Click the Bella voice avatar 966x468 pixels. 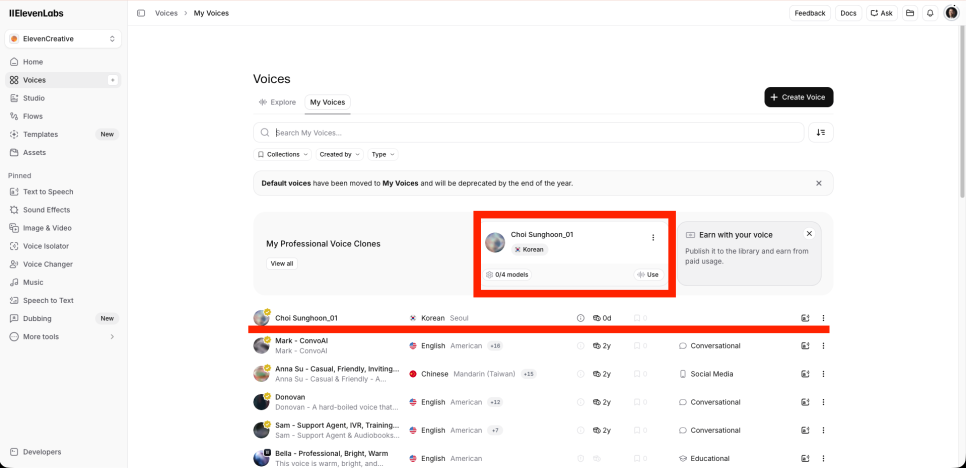[x=261, y=459]
